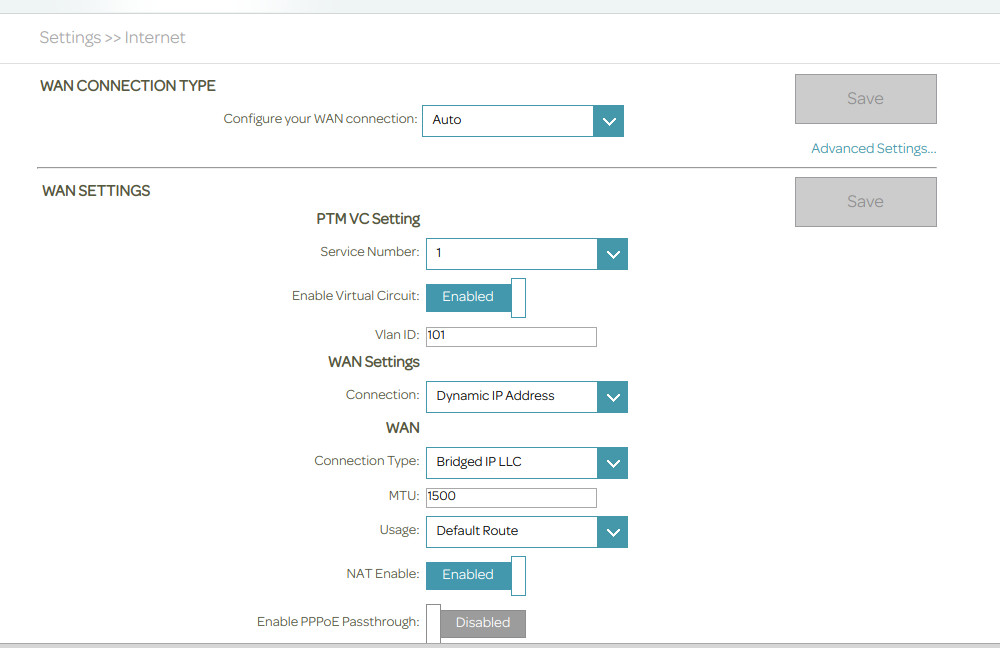Expand the Usage field showing Default Route
Screen dimensions: 1000x648
(x=512, y=531)
